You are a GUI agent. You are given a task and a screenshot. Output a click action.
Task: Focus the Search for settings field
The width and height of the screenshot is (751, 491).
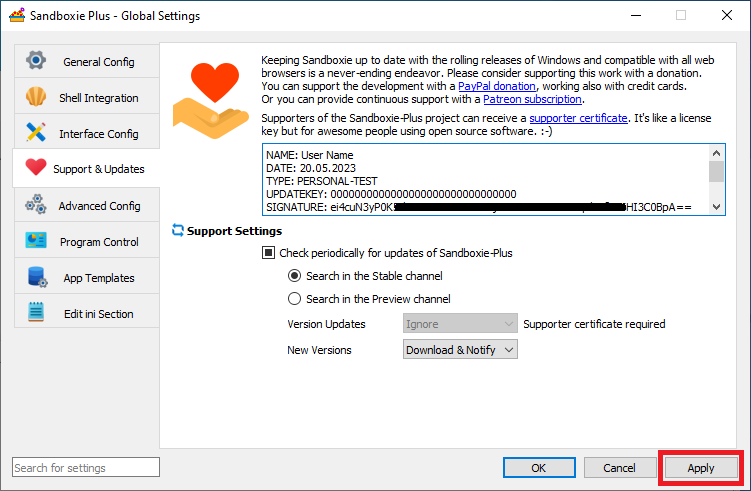86,467
